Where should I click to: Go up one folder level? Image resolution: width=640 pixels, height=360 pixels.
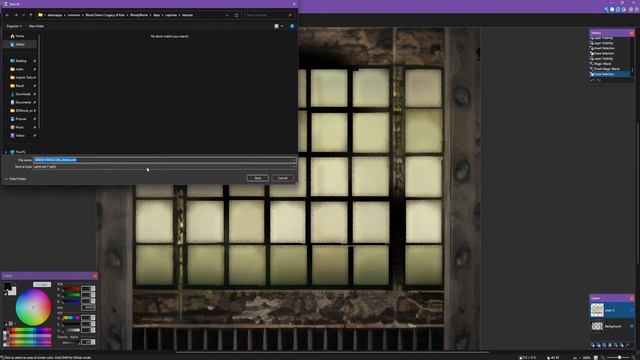tap(31, 15)
